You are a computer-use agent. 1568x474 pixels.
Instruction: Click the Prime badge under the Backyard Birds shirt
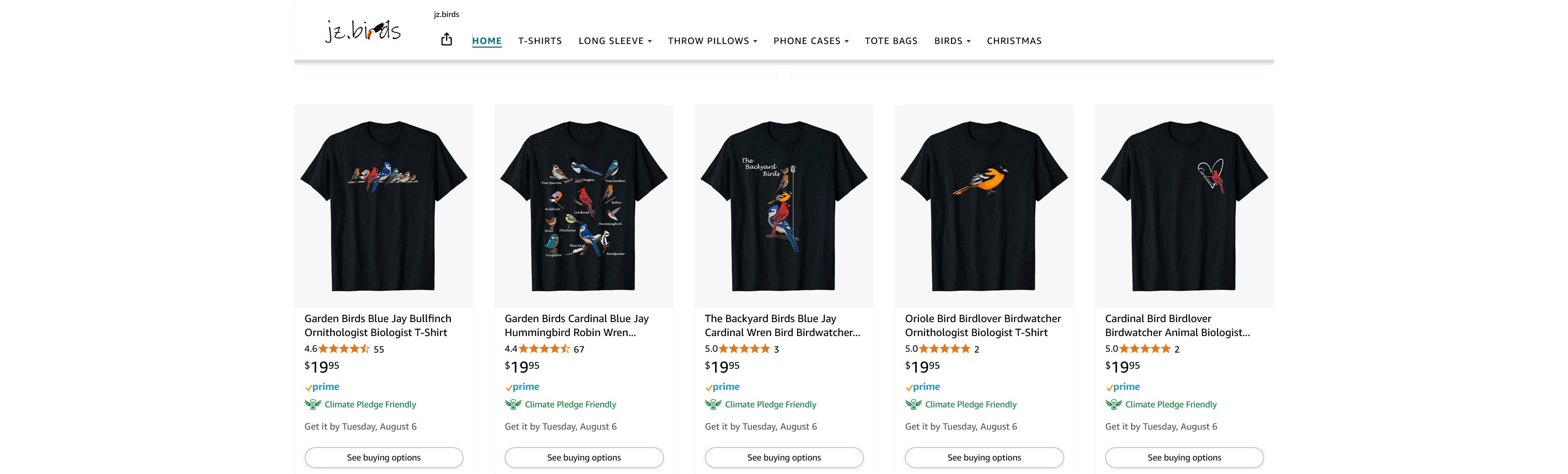click(x=723, y=387)
